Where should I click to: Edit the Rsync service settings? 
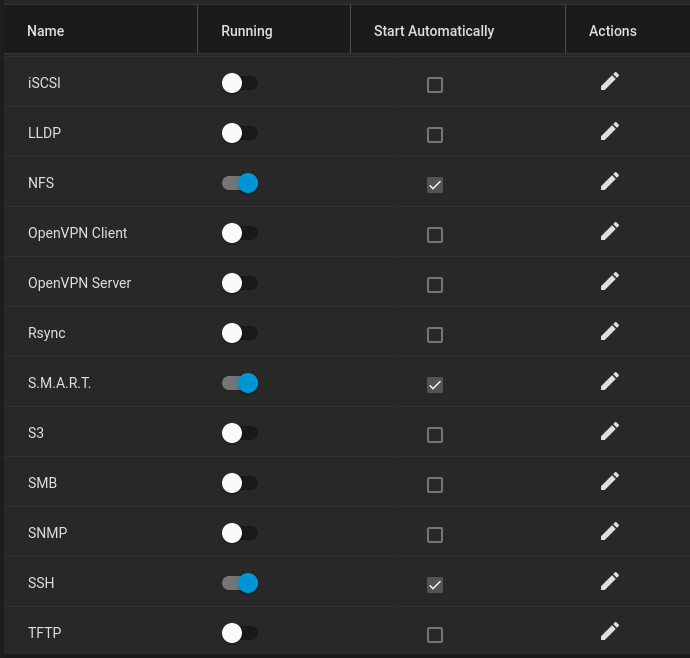(x=609, y=332)
